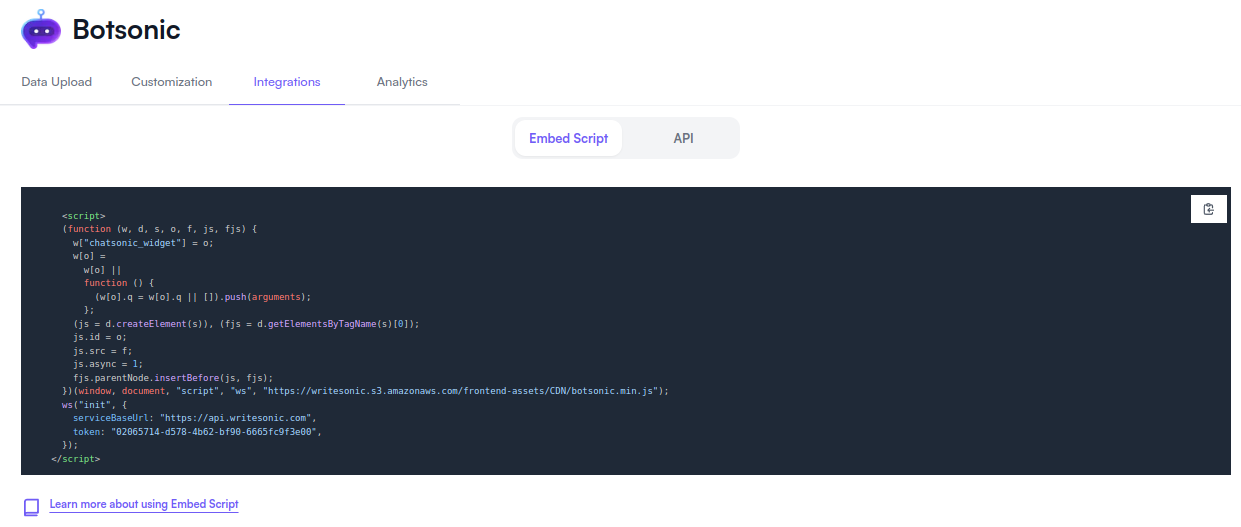Open the Data Upload tab

(x=56, y=82)
